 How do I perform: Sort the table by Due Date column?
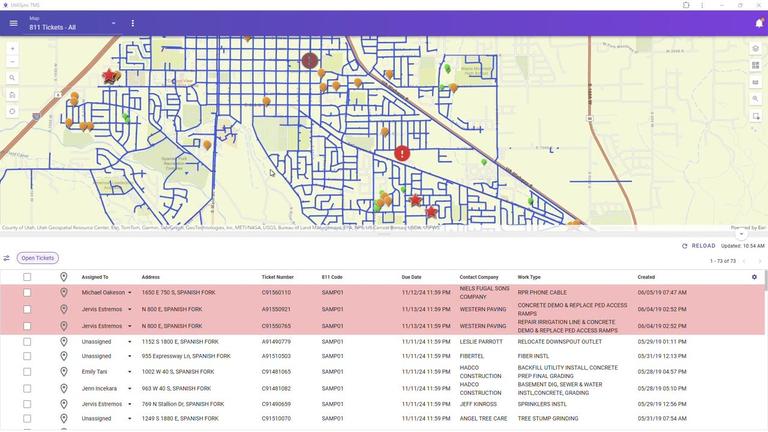point(412,277)
